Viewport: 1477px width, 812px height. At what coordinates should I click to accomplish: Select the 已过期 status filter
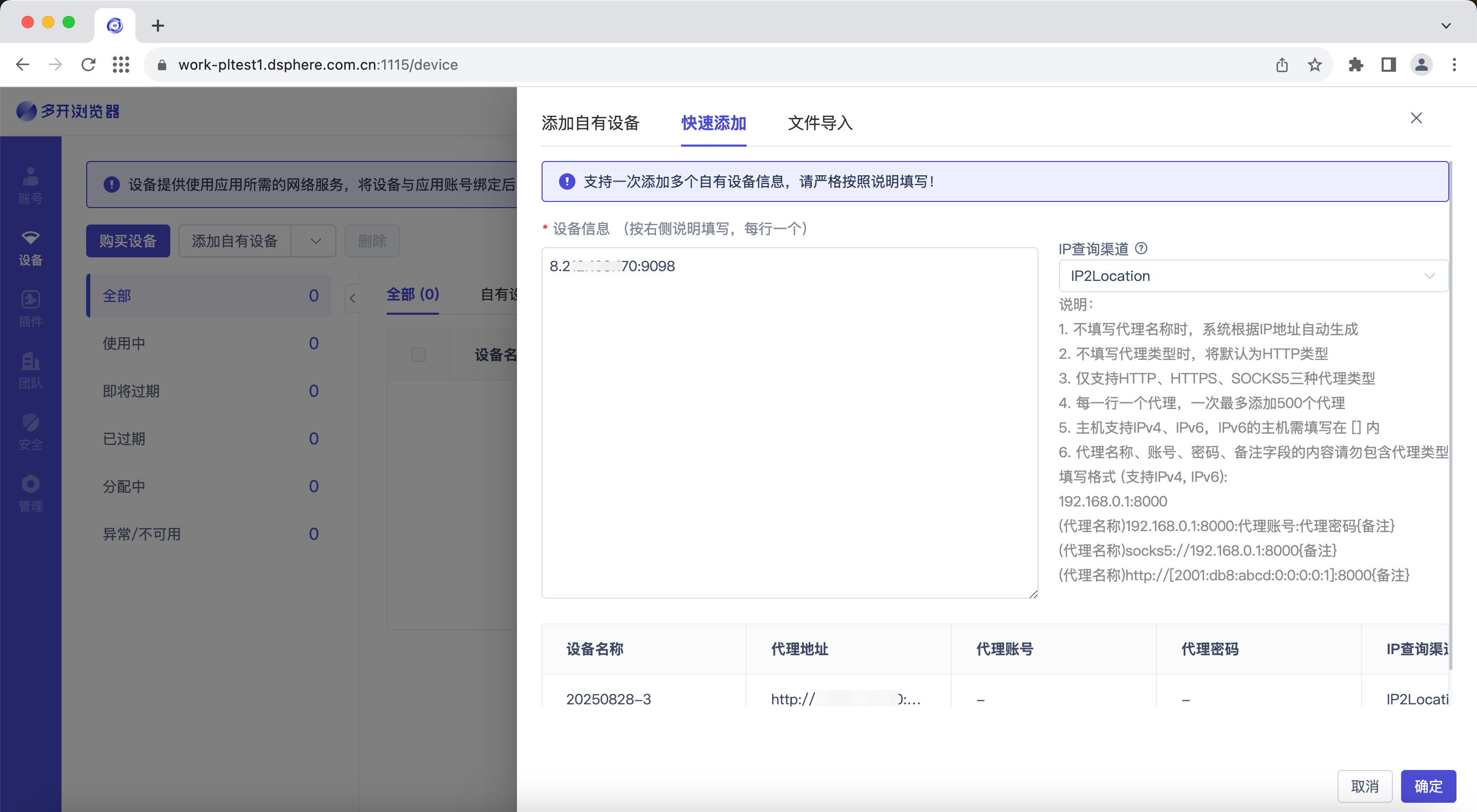(209, 438)
